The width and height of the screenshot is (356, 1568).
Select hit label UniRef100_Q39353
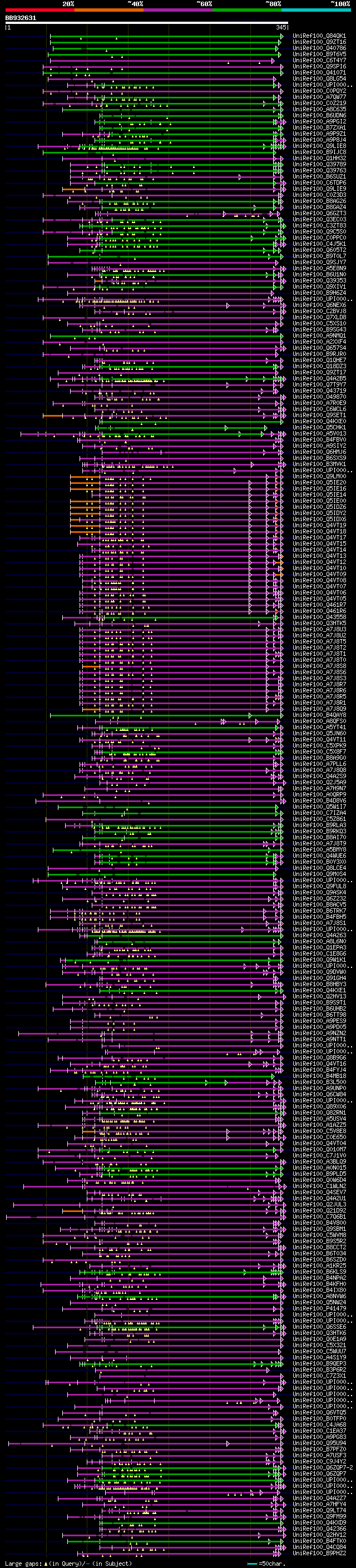pyautogui.click(x=319, y=280)
